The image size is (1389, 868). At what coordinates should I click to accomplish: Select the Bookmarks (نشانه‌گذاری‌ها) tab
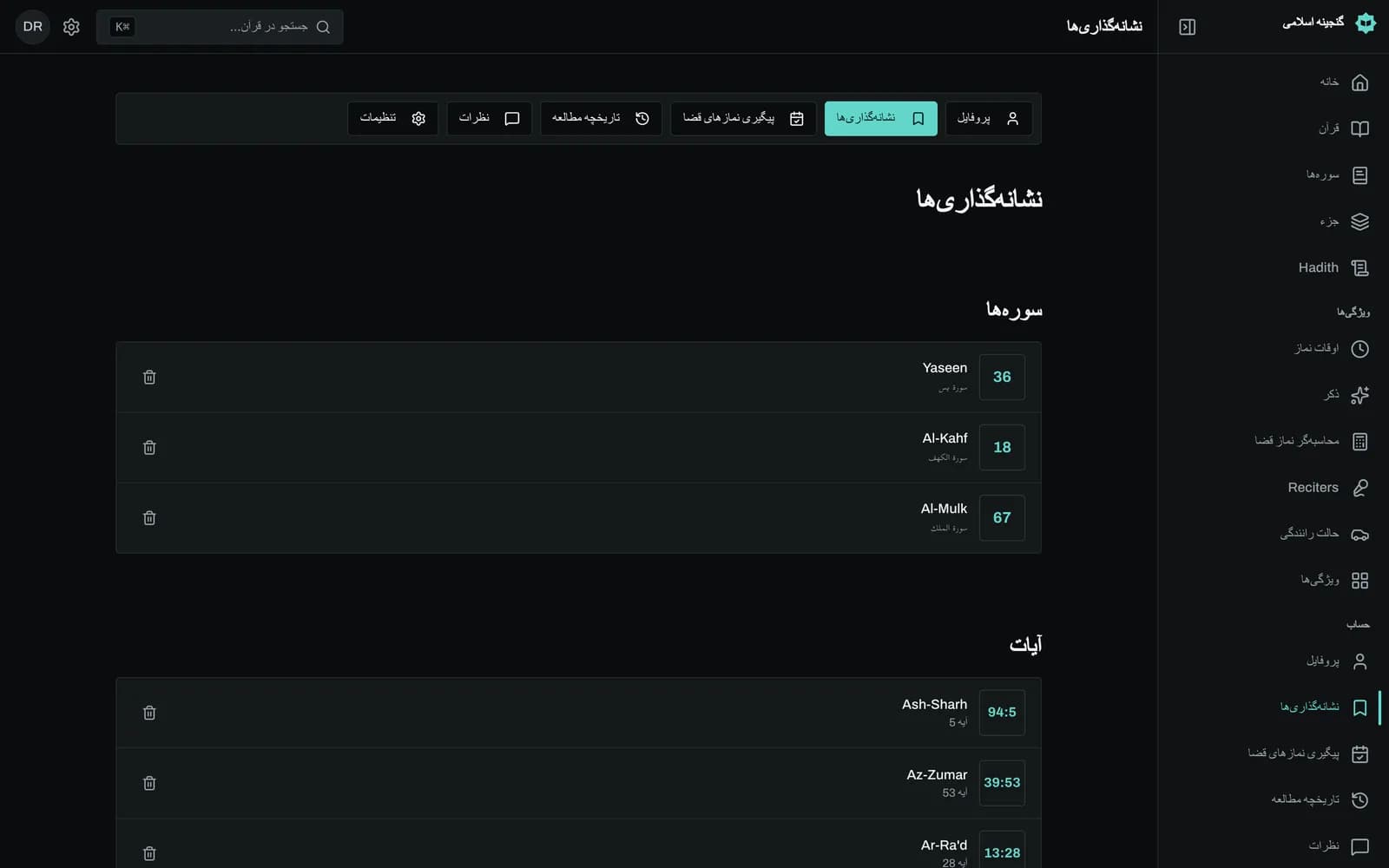click(881, 118)
